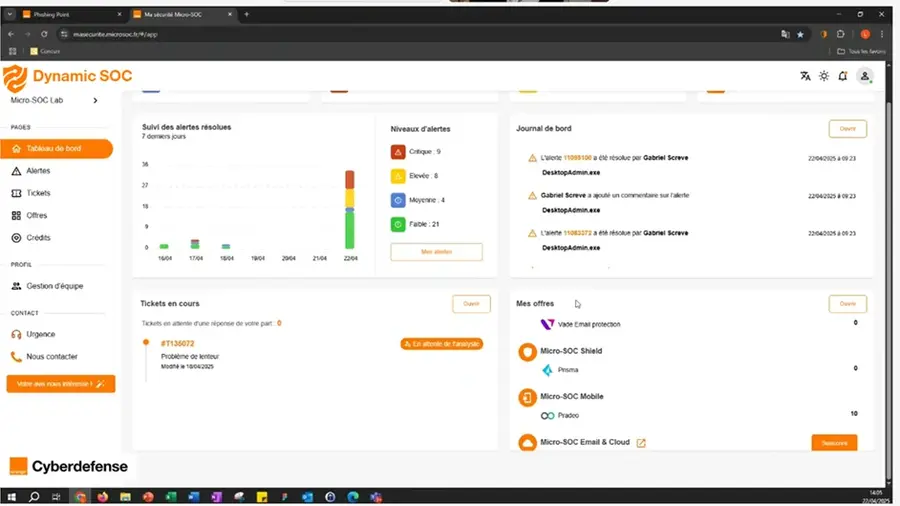Expand the Micro-SOC Lab selector chevron
900x506 pixels.
pyautogui.click(x=96, y=101)
